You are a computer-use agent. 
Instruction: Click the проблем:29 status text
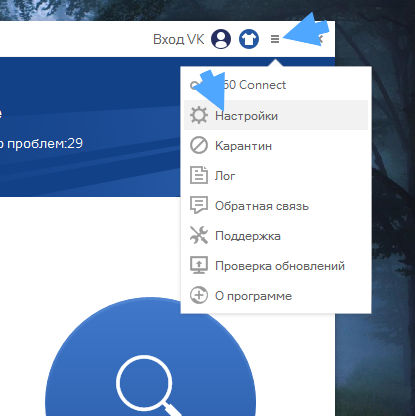pyautogui.click(x=45, y=144)
